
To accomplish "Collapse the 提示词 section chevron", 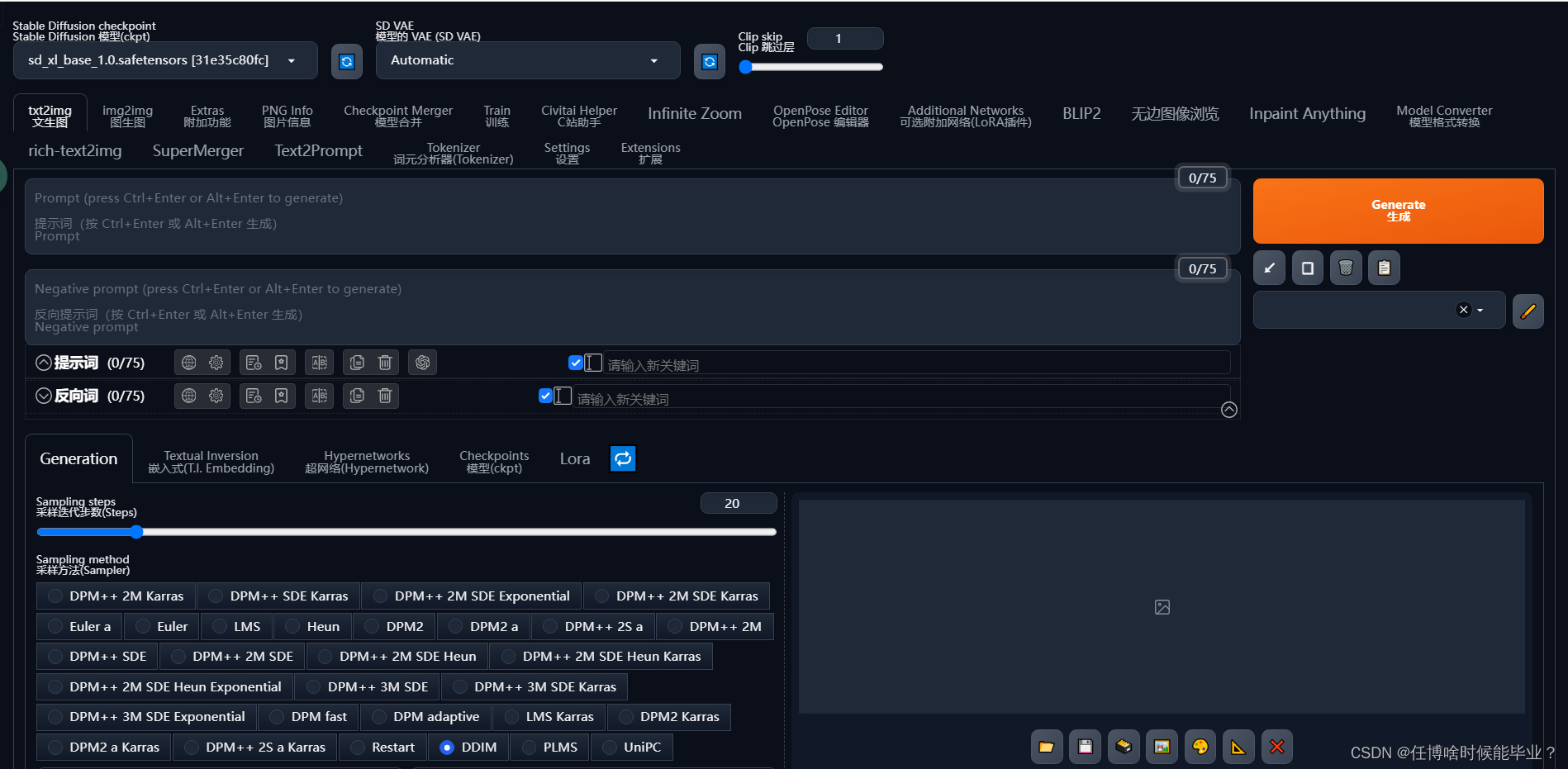I will click(44, 363).
